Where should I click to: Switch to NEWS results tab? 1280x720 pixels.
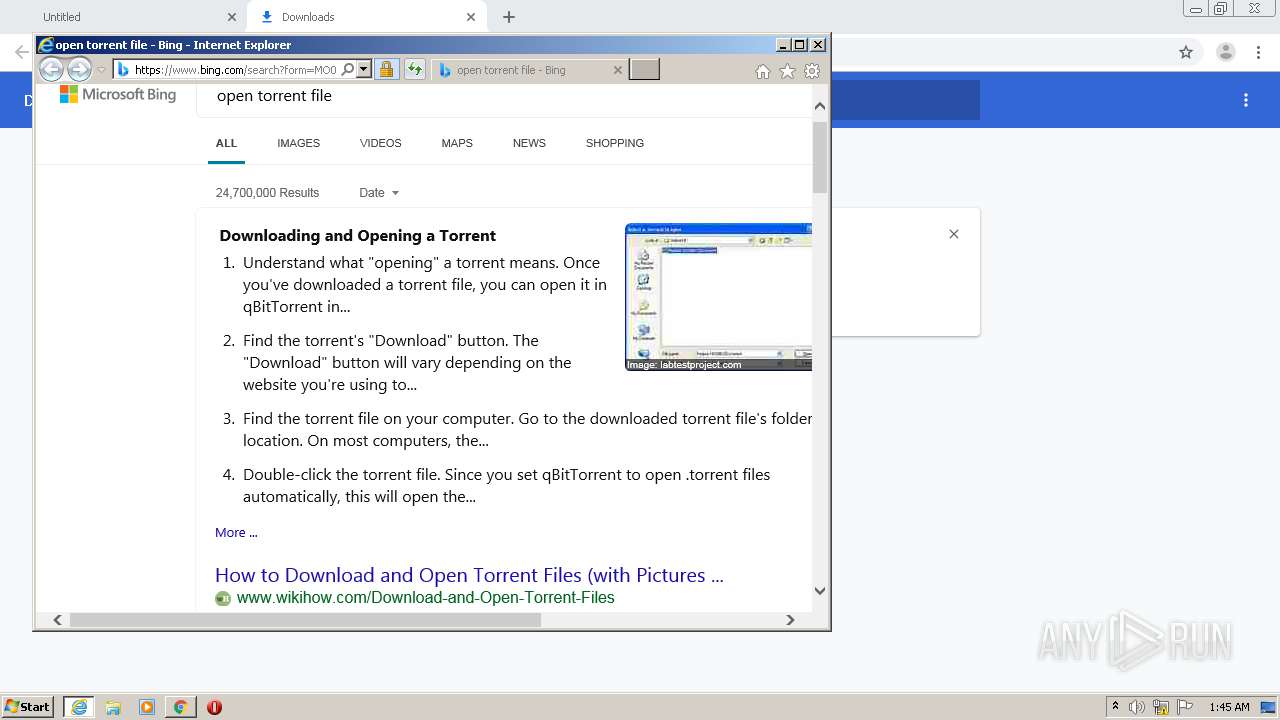529,143
